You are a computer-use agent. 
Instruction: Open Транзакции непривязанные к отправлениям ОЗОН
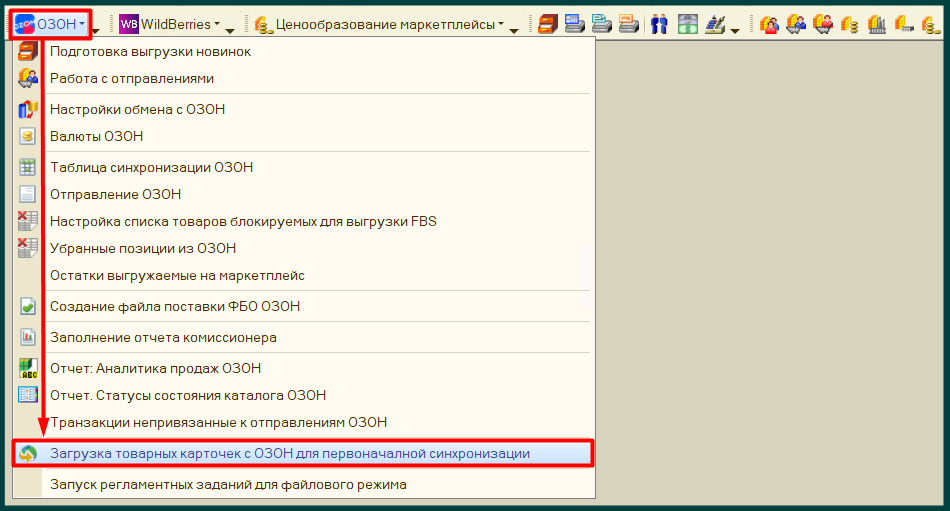(x=304, y=422)
